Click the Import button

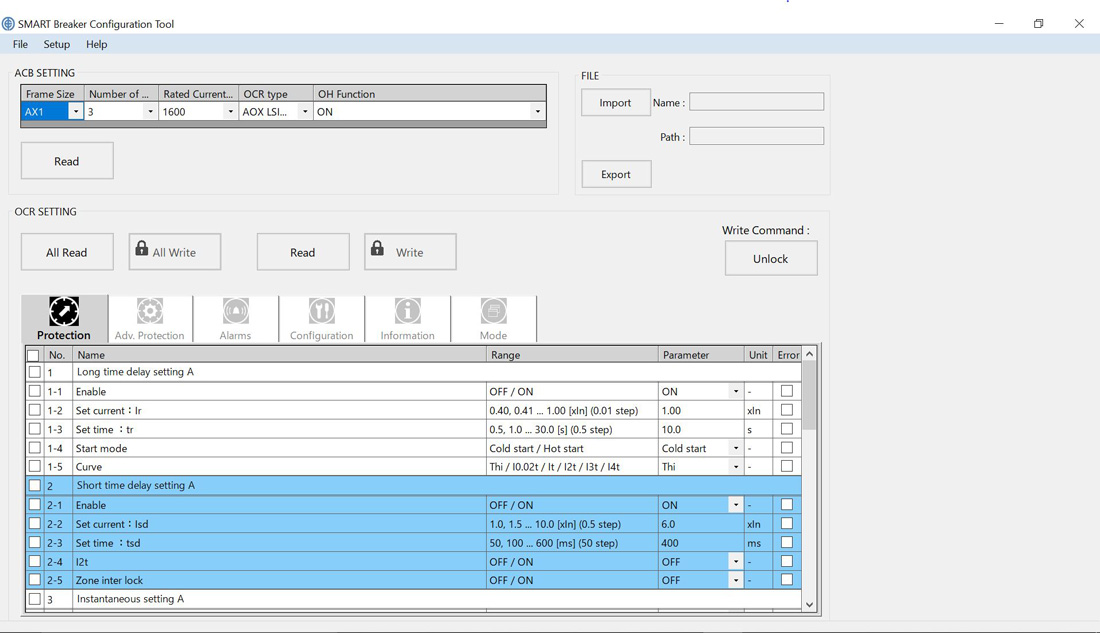coord(615,102)
